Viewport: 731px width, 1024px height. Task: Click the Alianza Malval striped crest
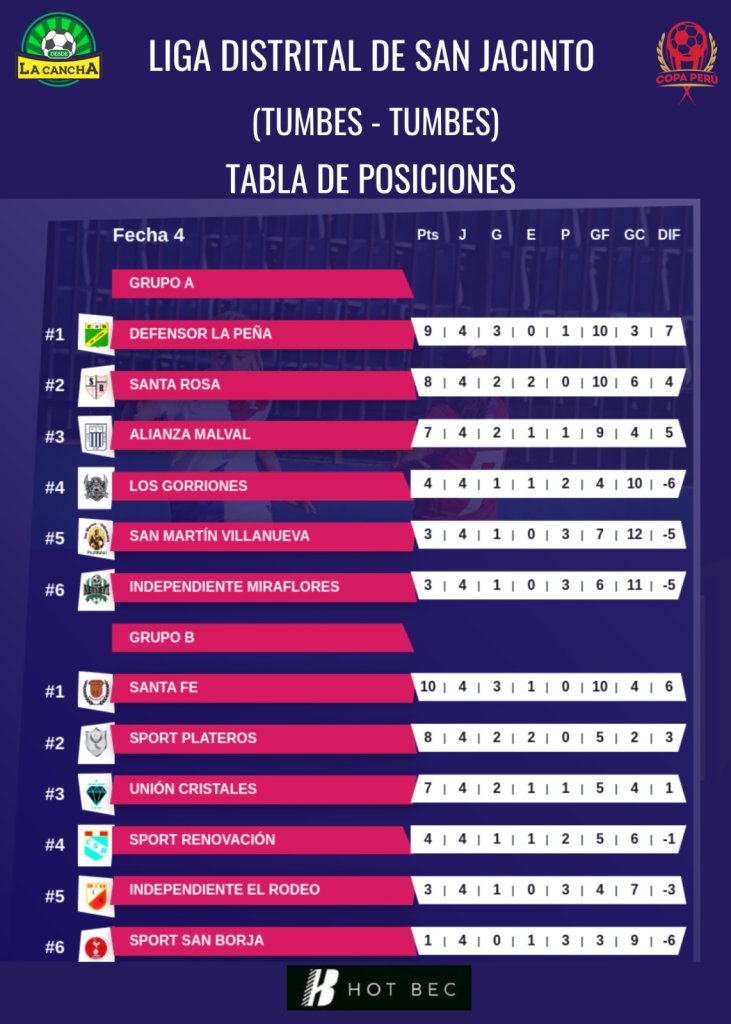point(96,436)
